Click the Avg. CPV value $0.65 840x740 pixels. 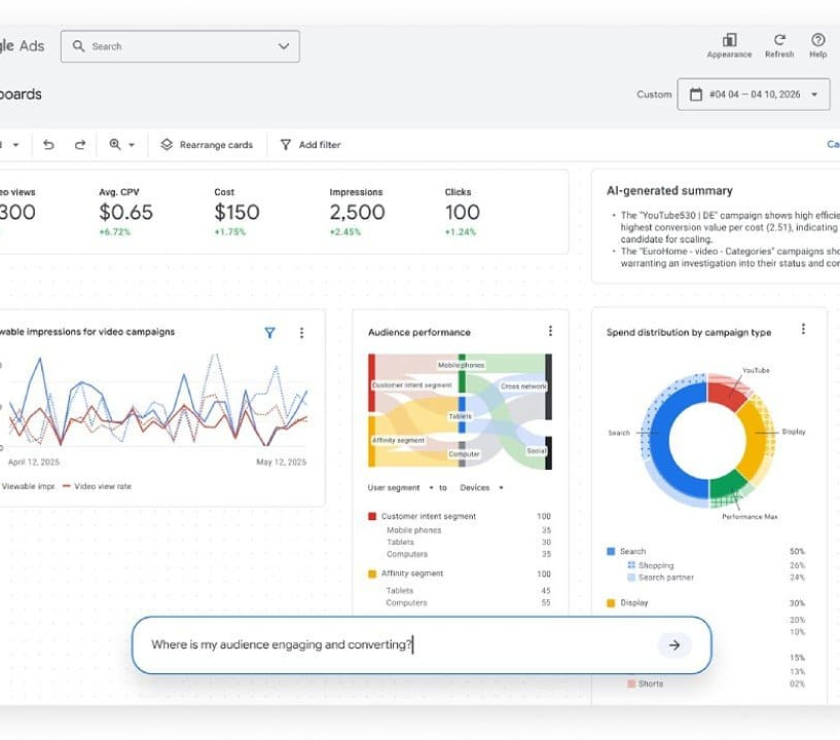(x=126, y=212)
